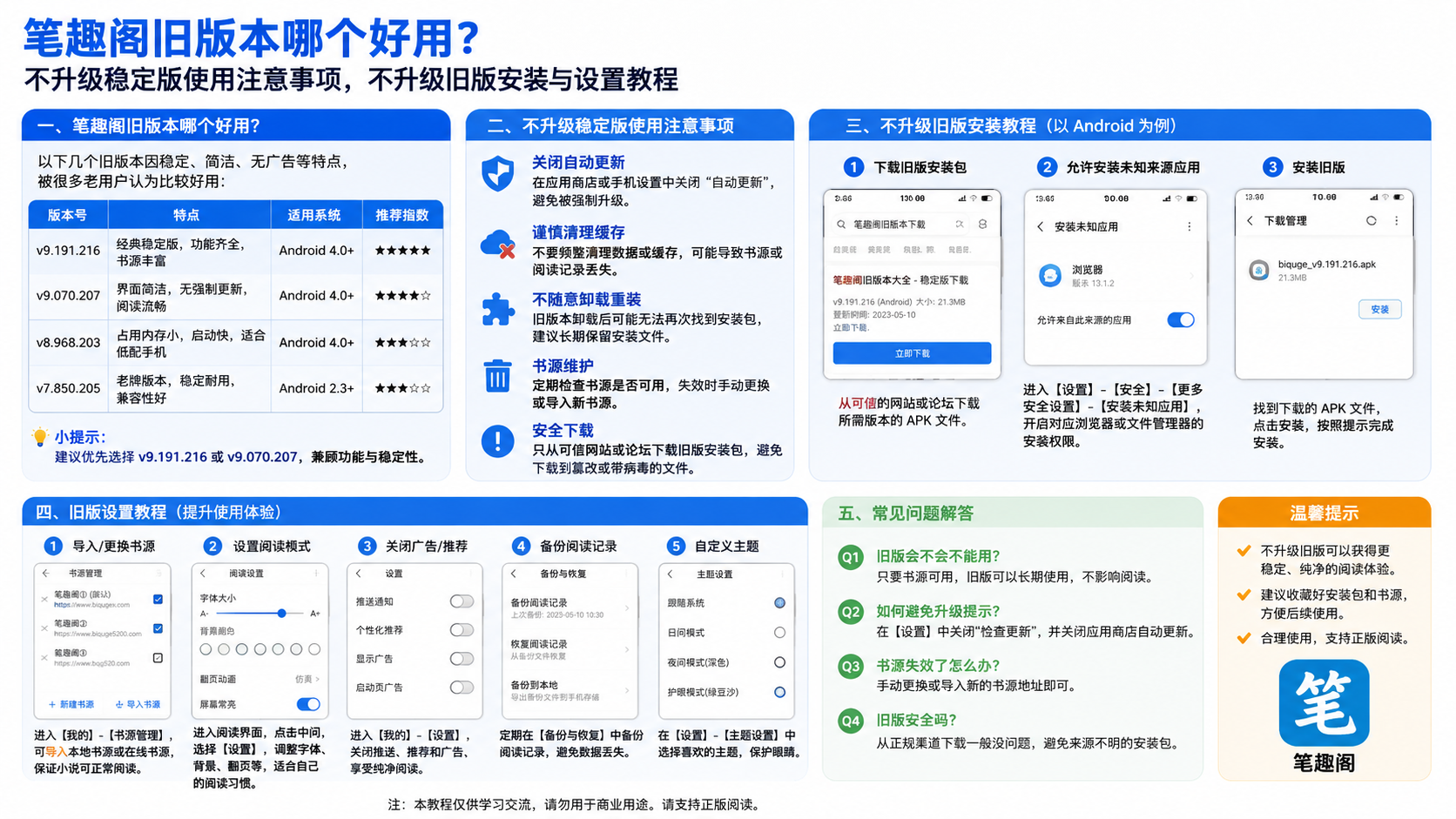Click the exclamation icon beside 安全下载

[x=497, y=441]
